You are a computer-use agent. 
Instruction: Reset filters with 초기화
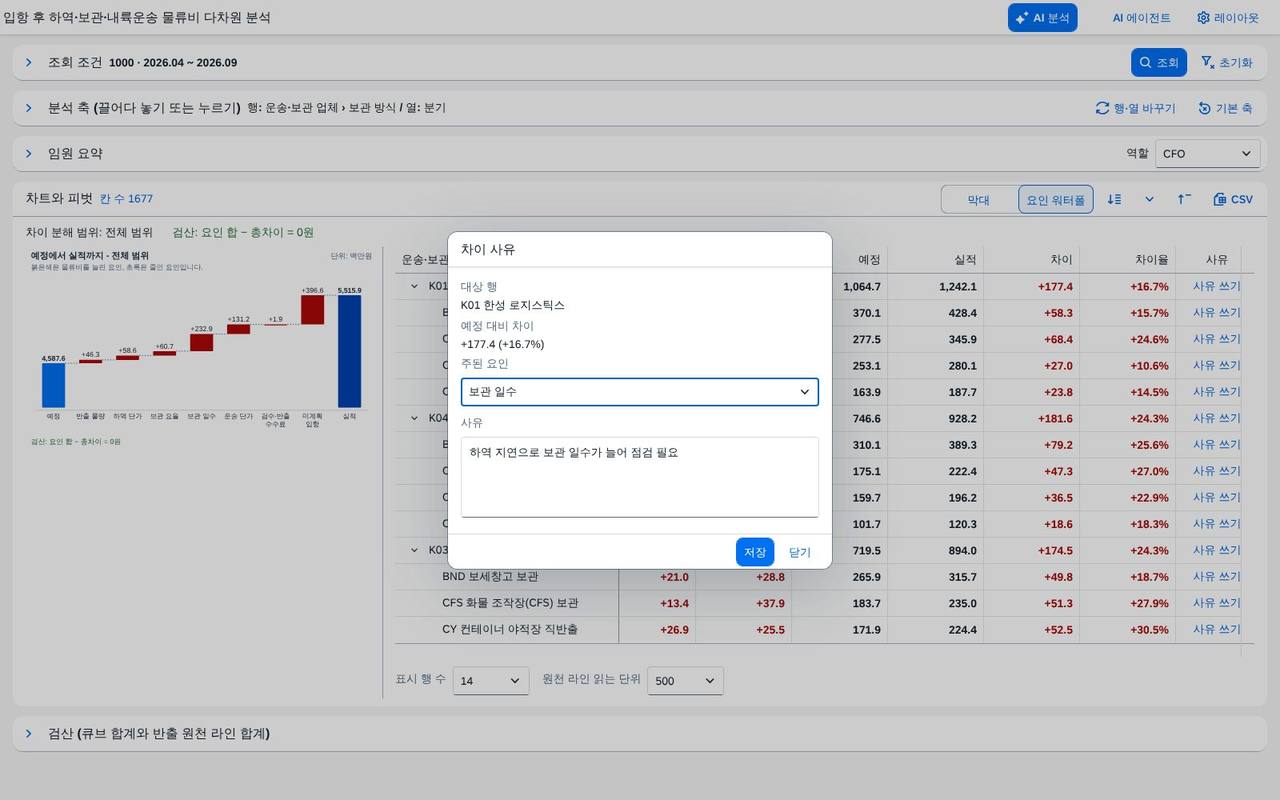click(x=1226, y=62)
